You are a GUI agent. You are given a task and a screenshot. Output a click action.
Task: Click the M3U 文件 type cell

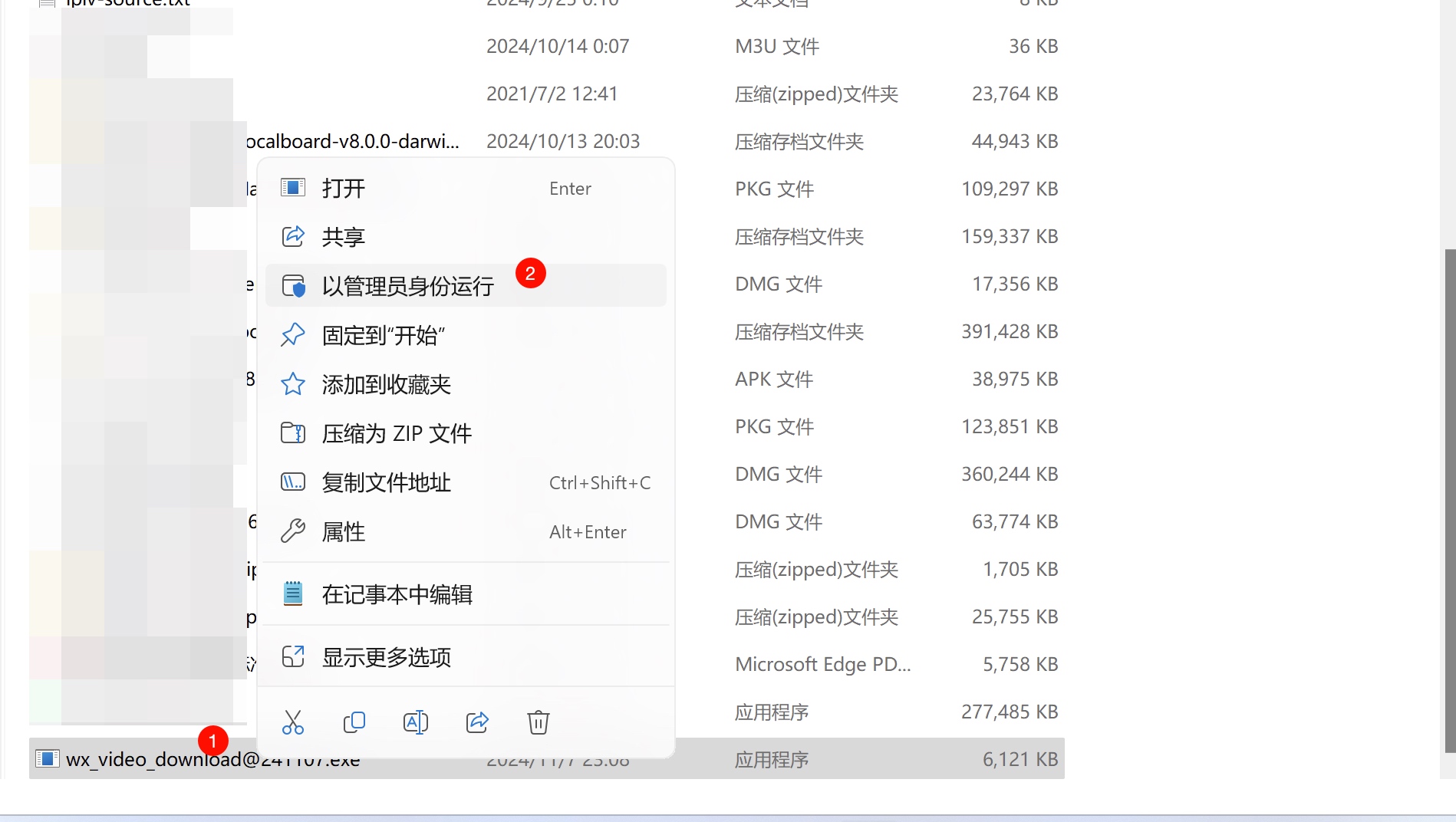[x=777, y=47]
